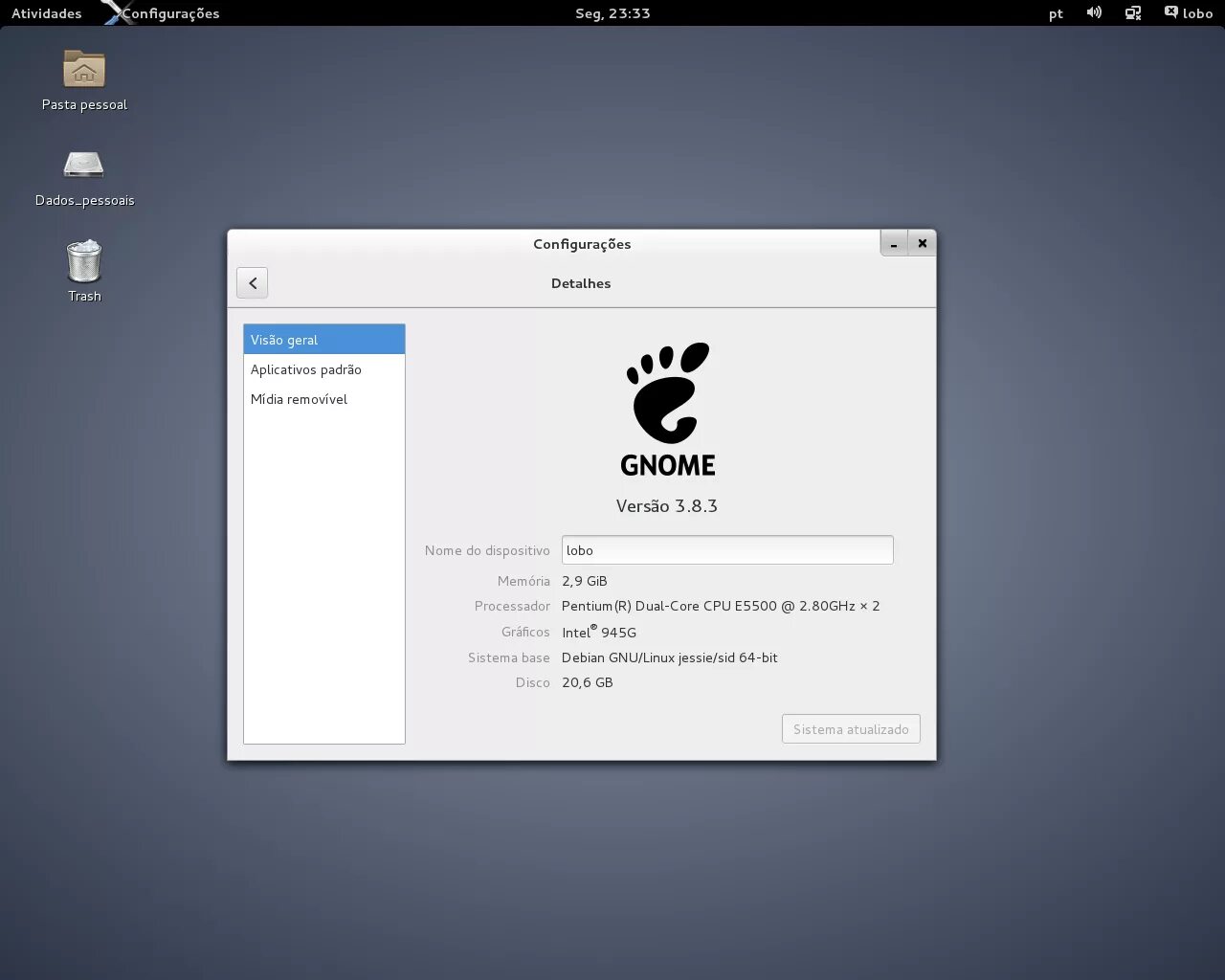
Task: Click the Nome do dispositivo text field
Action: 726,549
